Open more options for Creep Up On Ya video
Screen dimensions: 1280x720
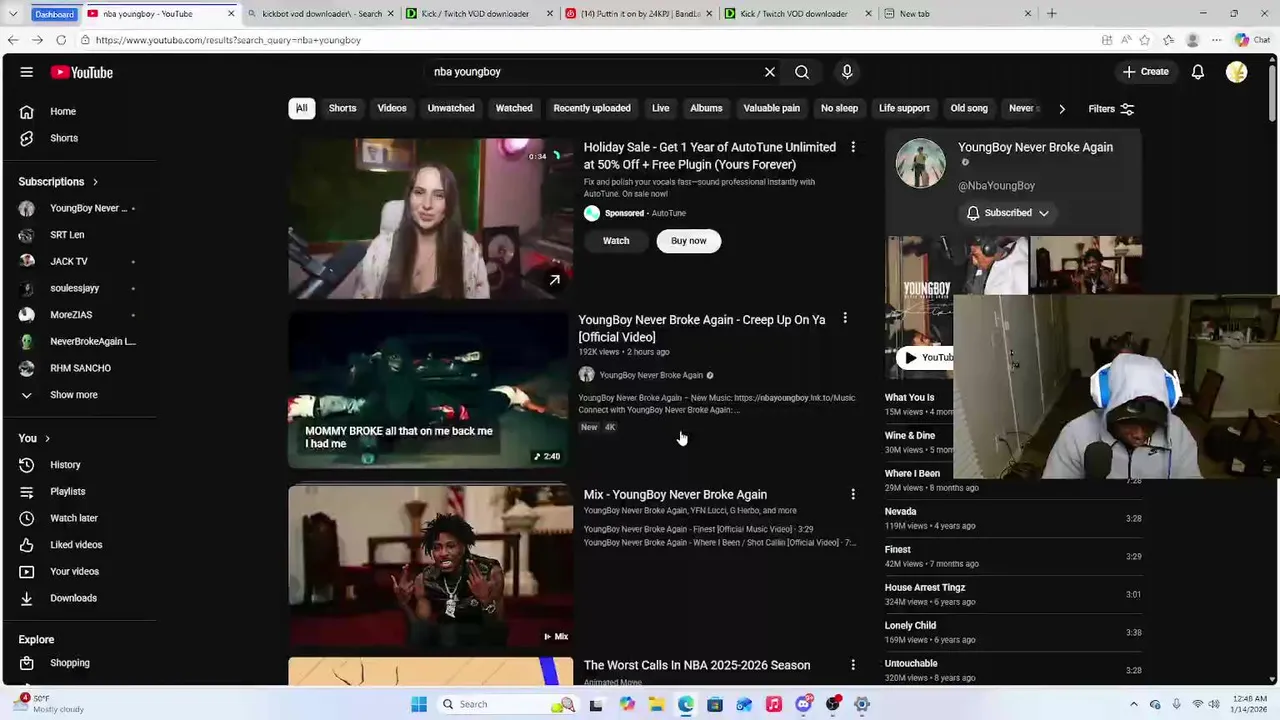click(x=845, y=319)
